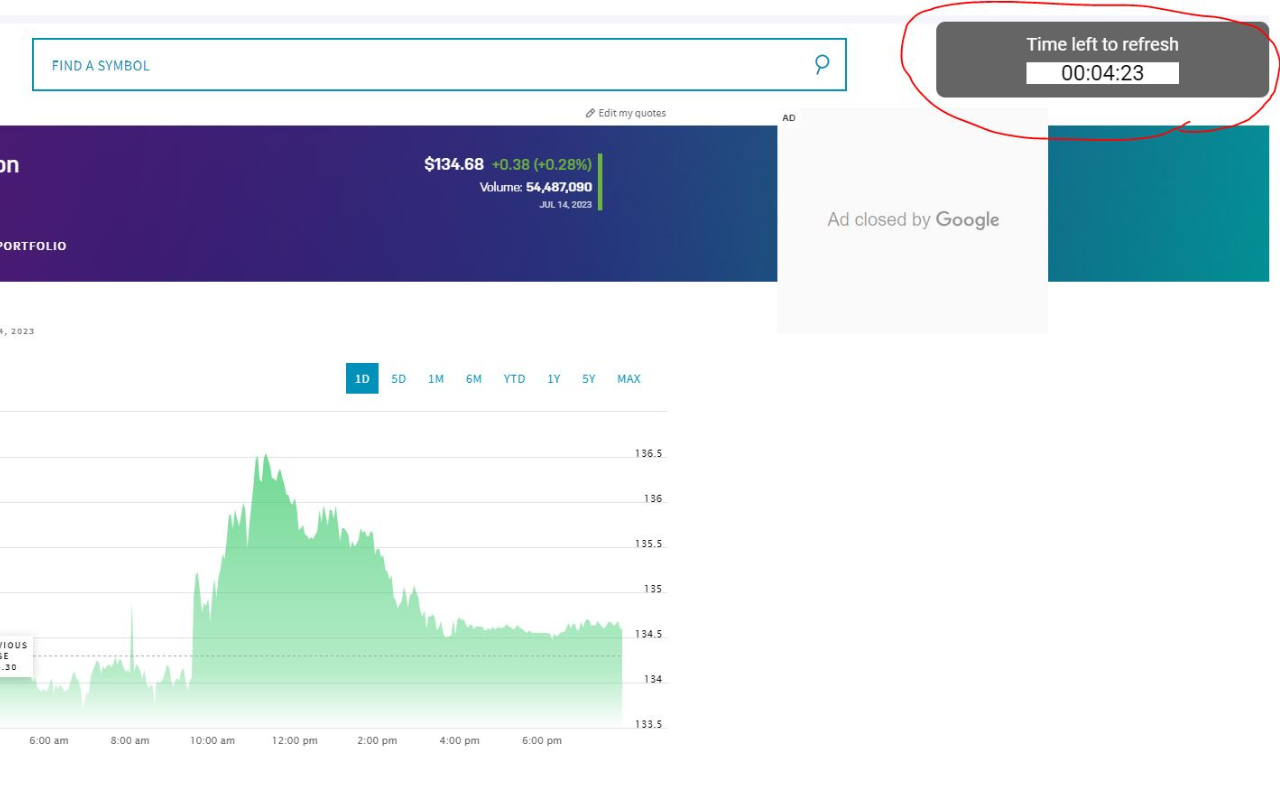Click the 4:00 pm x-axis label
The image size is (1280, 800).
[x=459, y=741]
